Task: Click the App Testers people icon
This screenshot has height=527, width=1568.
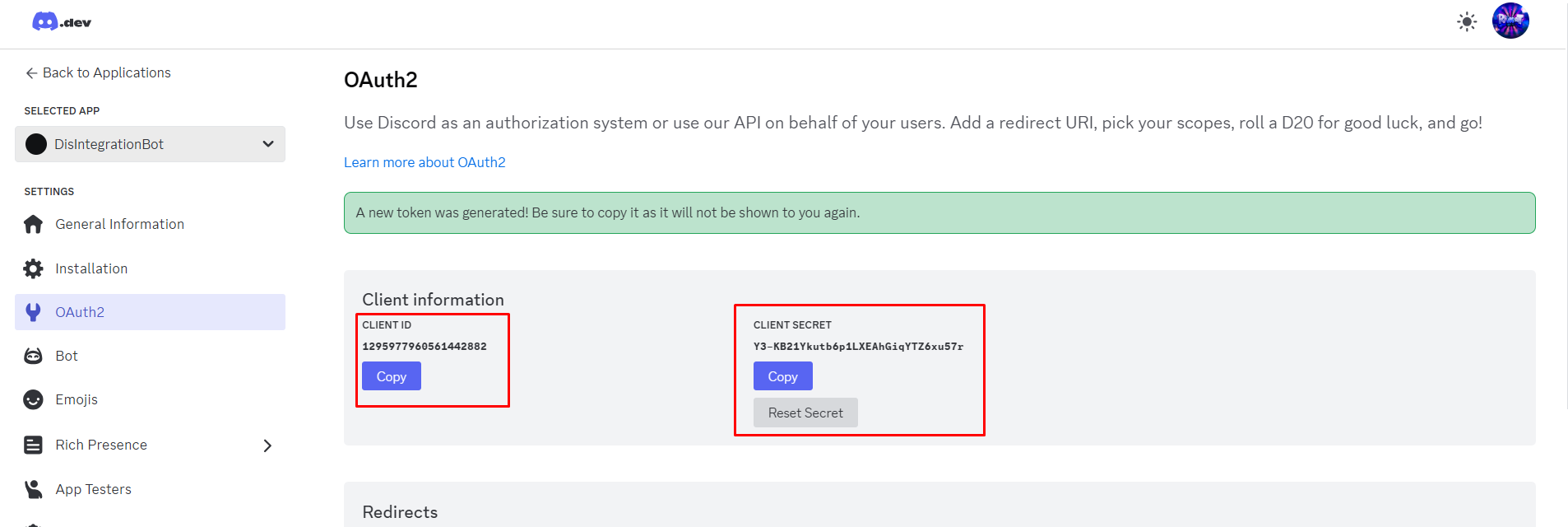Action: point(33,489)
